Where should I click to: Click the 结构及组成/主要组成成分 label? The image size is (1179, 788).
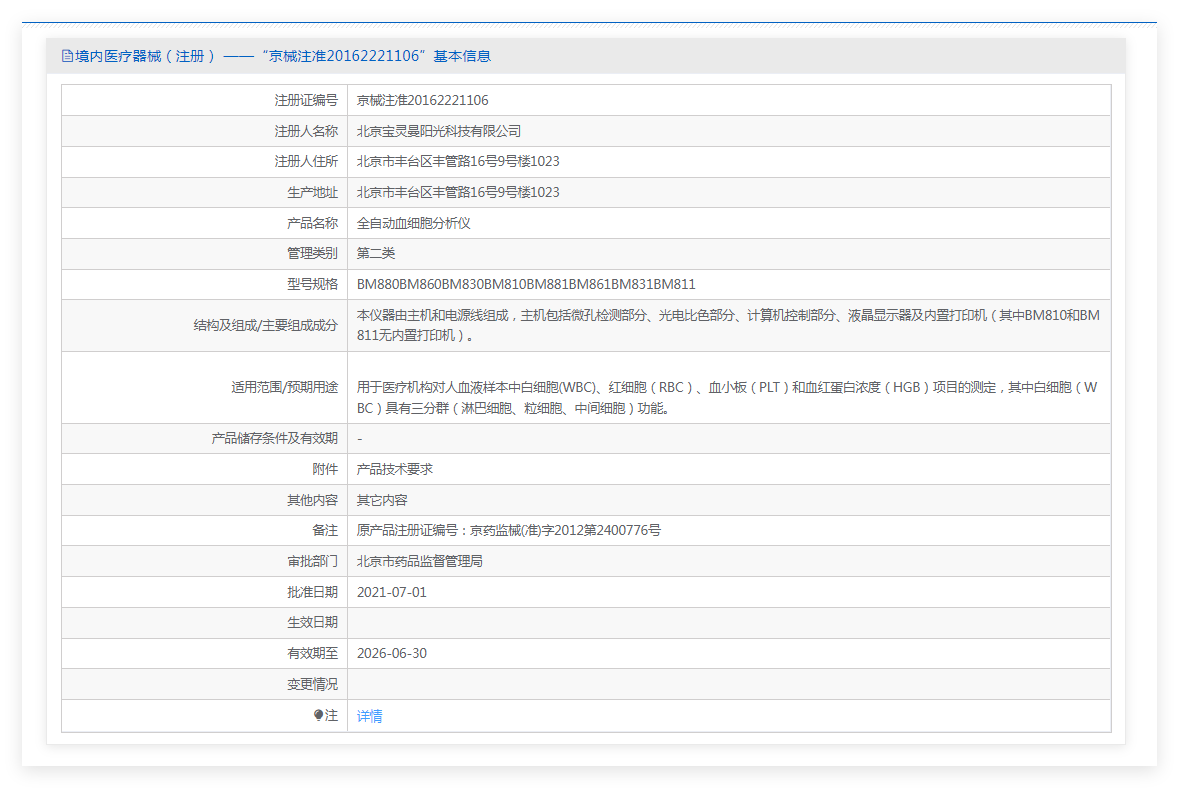[x=265, y=325]
